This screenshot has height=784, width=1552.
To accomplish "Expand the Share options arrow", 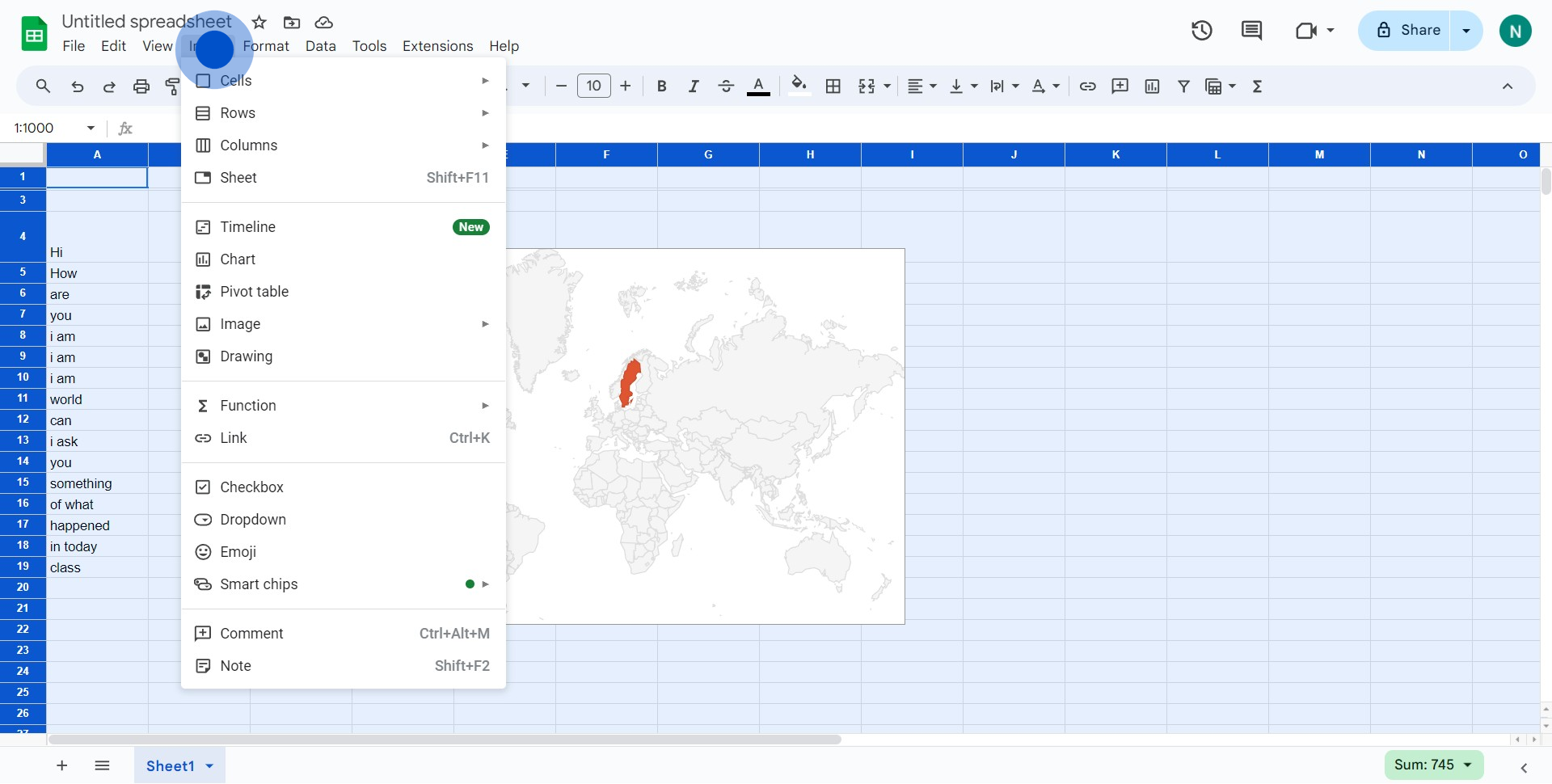I will pyautogui.click(x=1466, y=31).
